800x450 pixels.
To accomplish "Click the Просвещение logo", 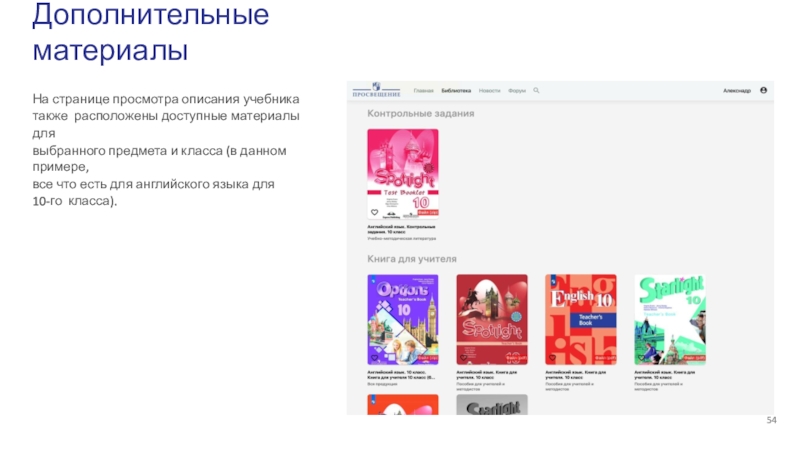I will click(x=377, y=90).
